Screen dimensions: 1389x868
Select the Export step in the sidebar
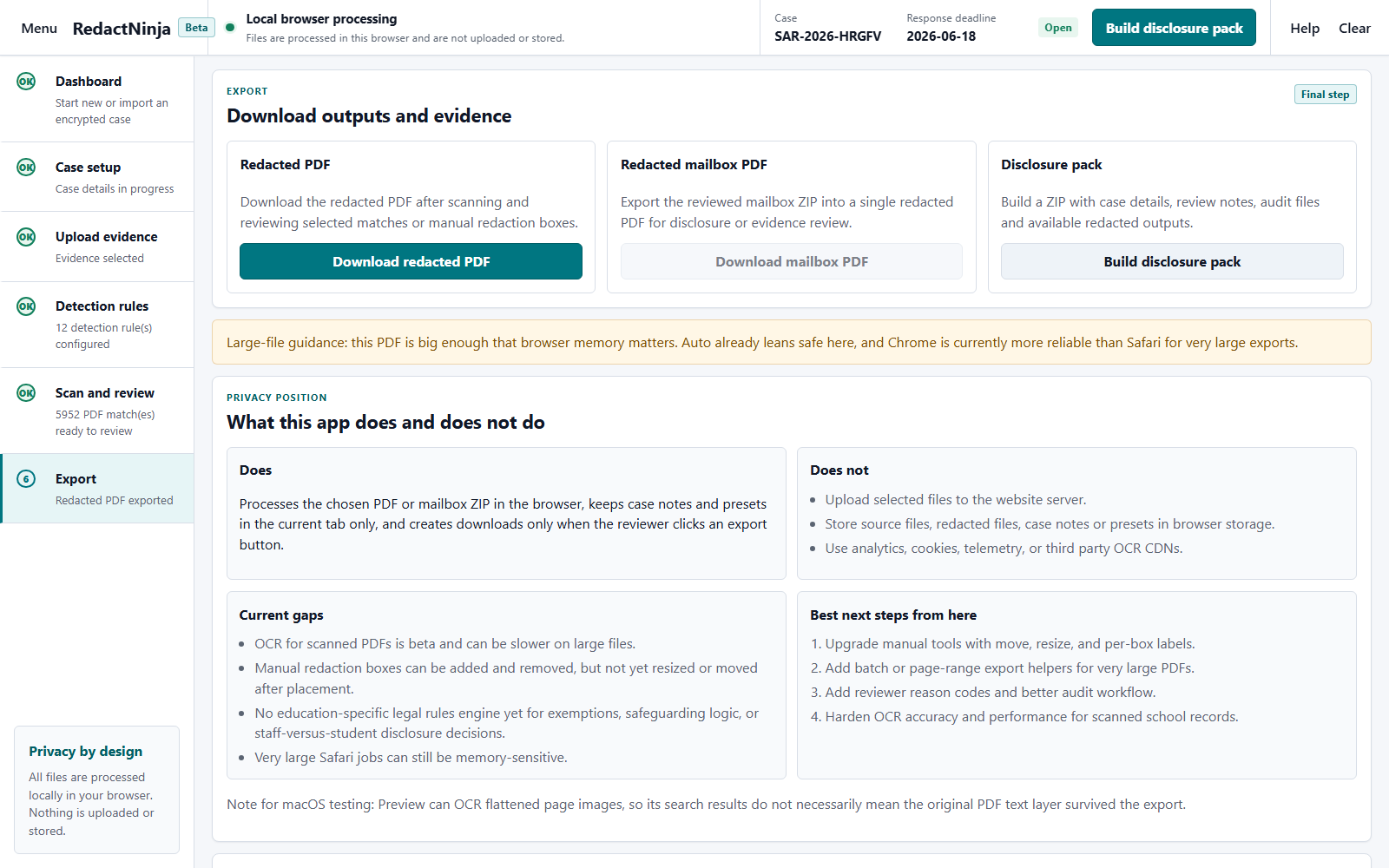coord(97,489)
